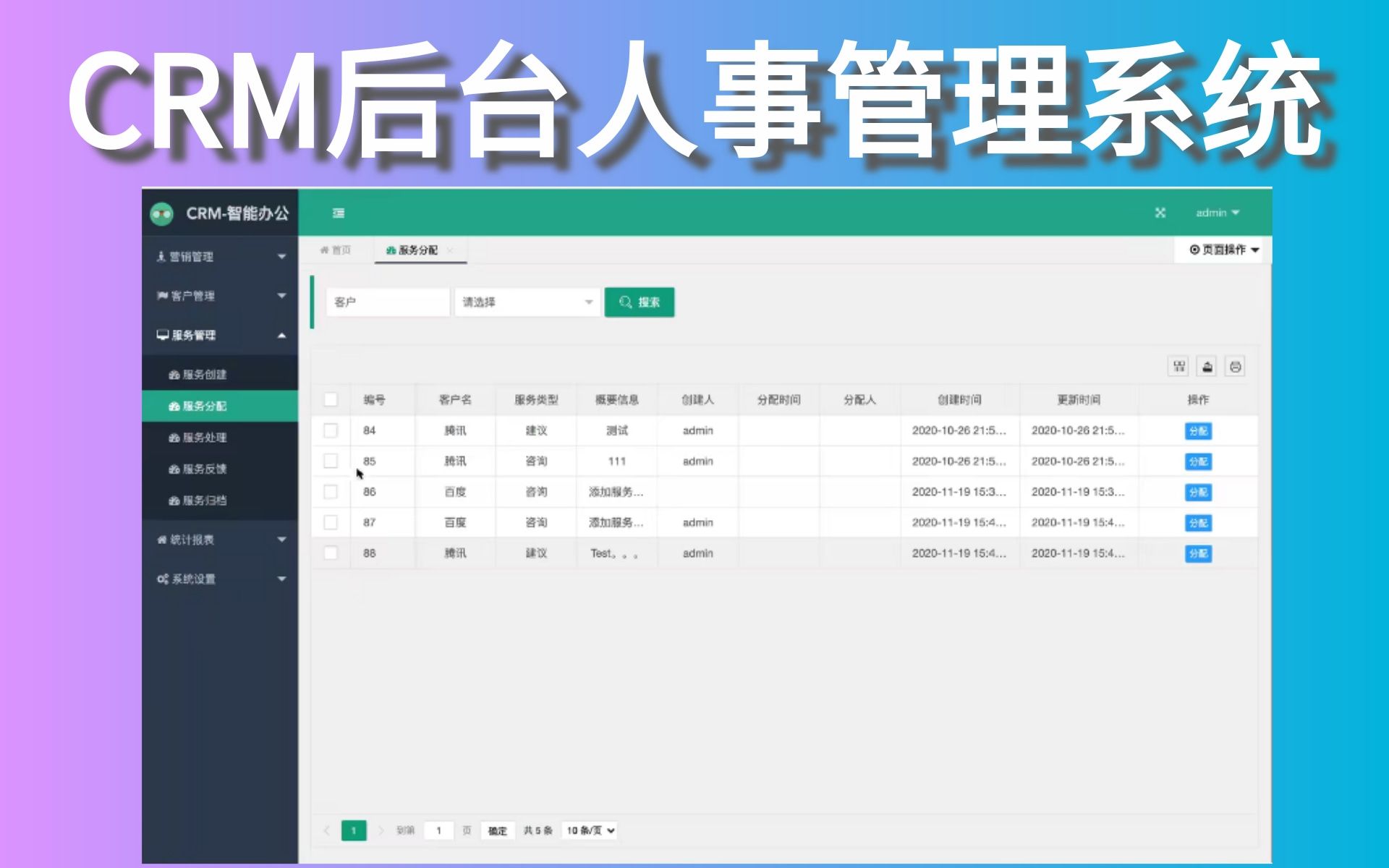The image size is (1389, 868).
Task: Check the row 88 checkbox
Action: pyautogui.click(x=331, y=553)
